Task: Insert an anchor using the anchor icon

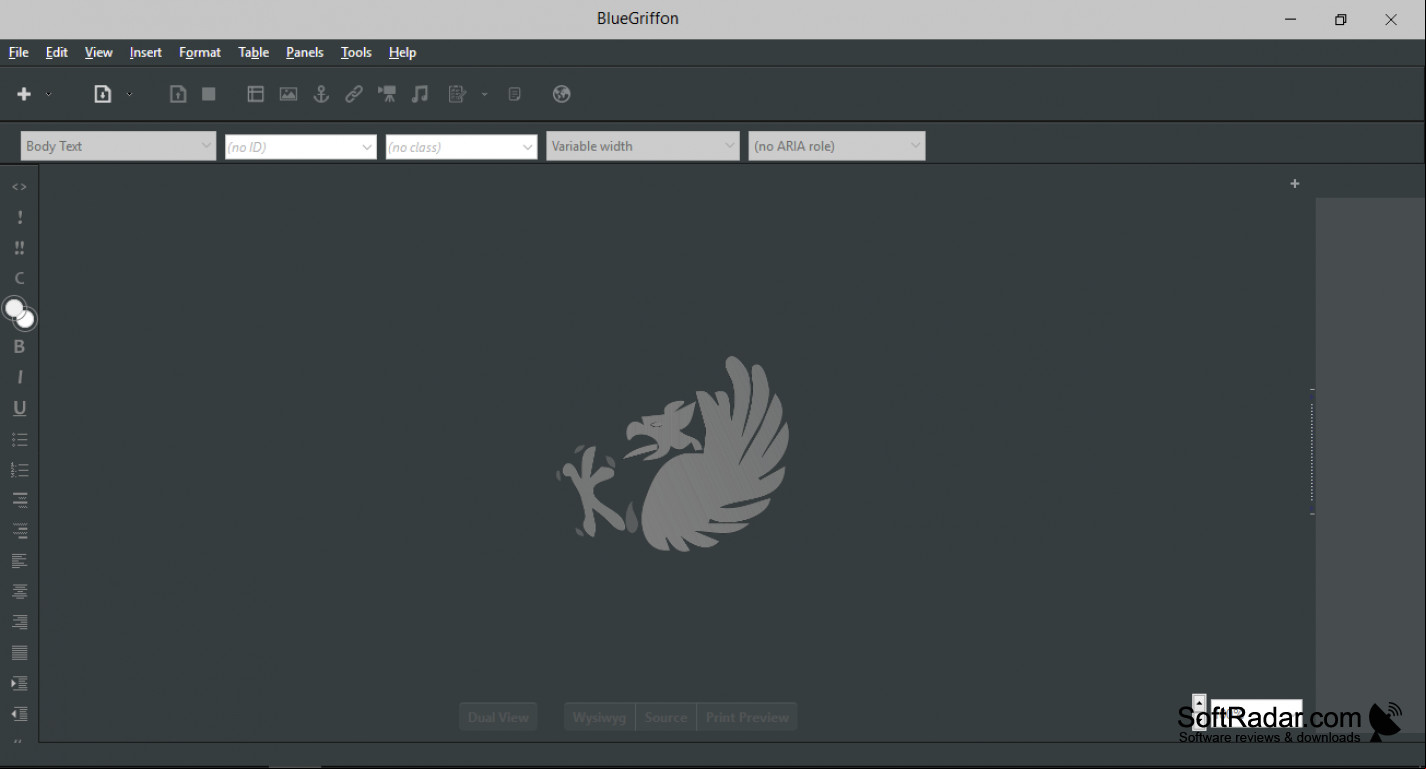Action: pos(321,94)
